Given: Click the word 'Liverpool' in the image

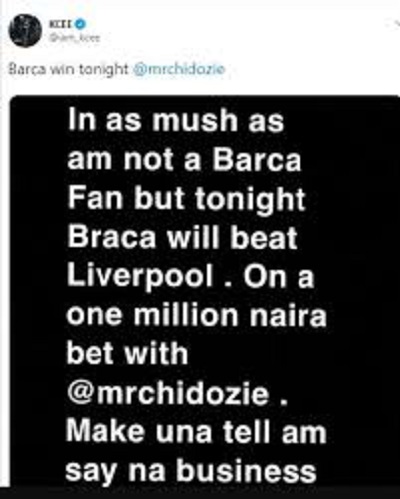Looking at the screenshot, I should click(x=141, y=277).
